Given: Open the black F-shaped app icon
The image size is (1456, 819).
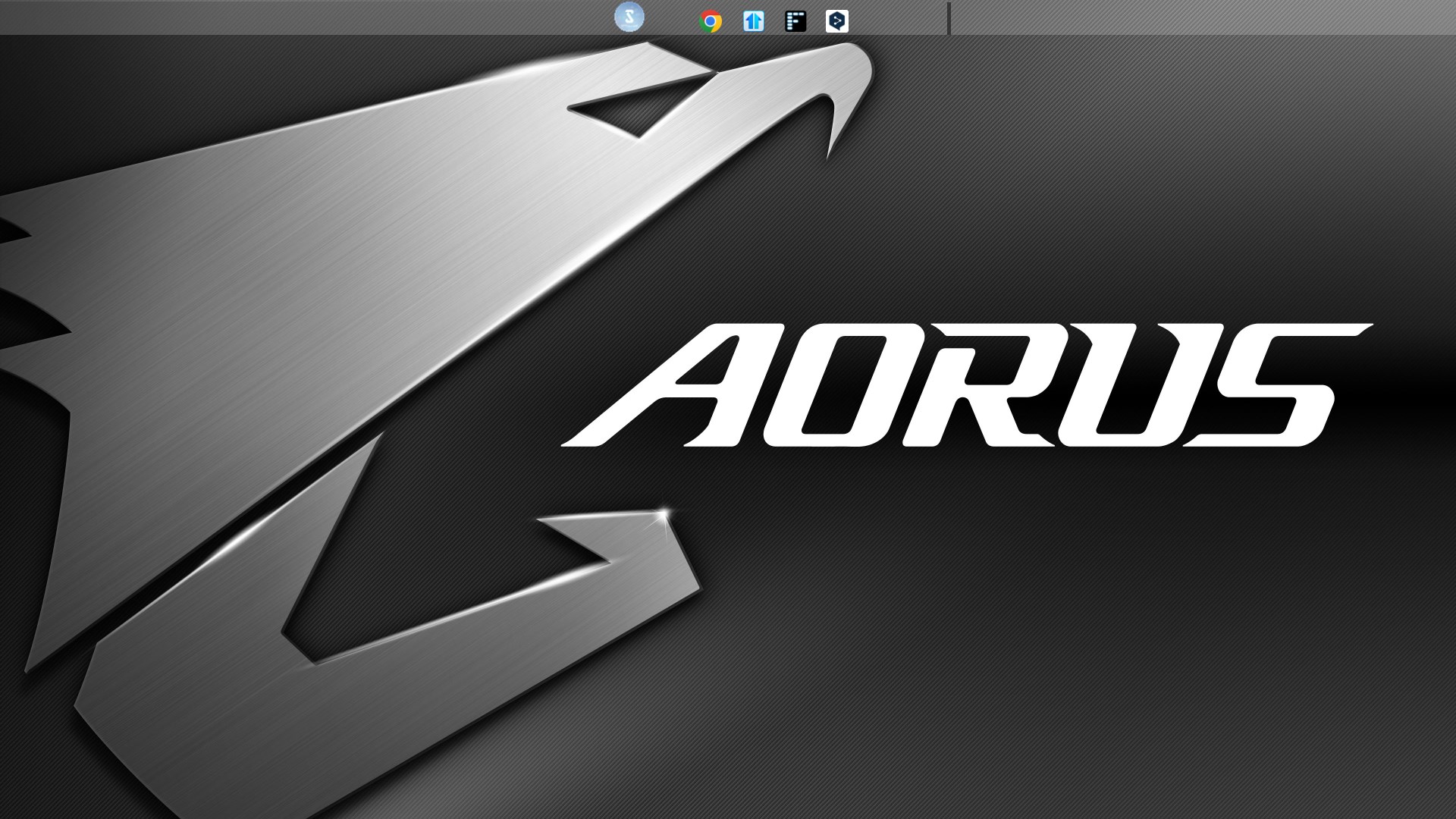Looking at the screenshot, I should [795, 21].
